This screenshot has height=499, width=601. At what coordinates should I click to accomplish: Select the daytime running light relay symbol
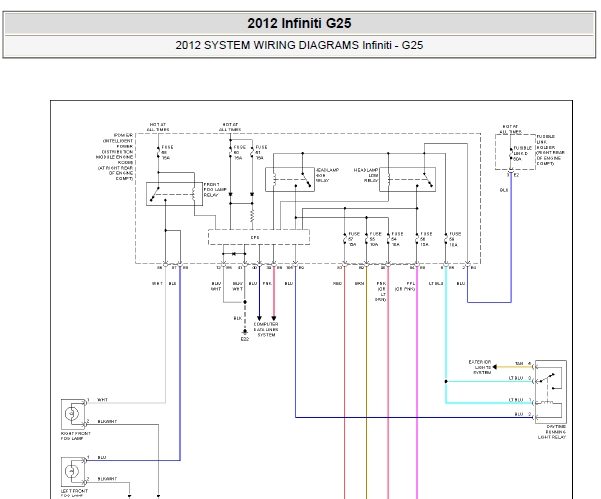click(x=551, y=391)
